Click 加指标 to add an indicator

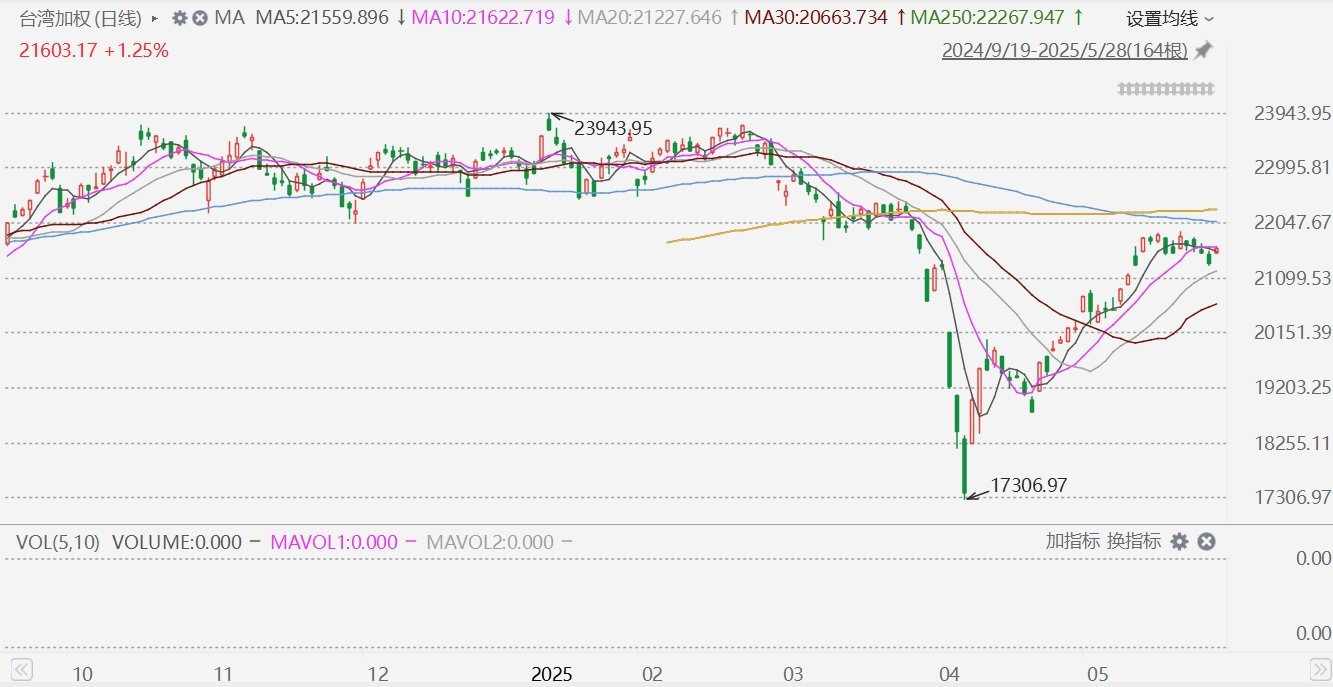pos(1072,541)
